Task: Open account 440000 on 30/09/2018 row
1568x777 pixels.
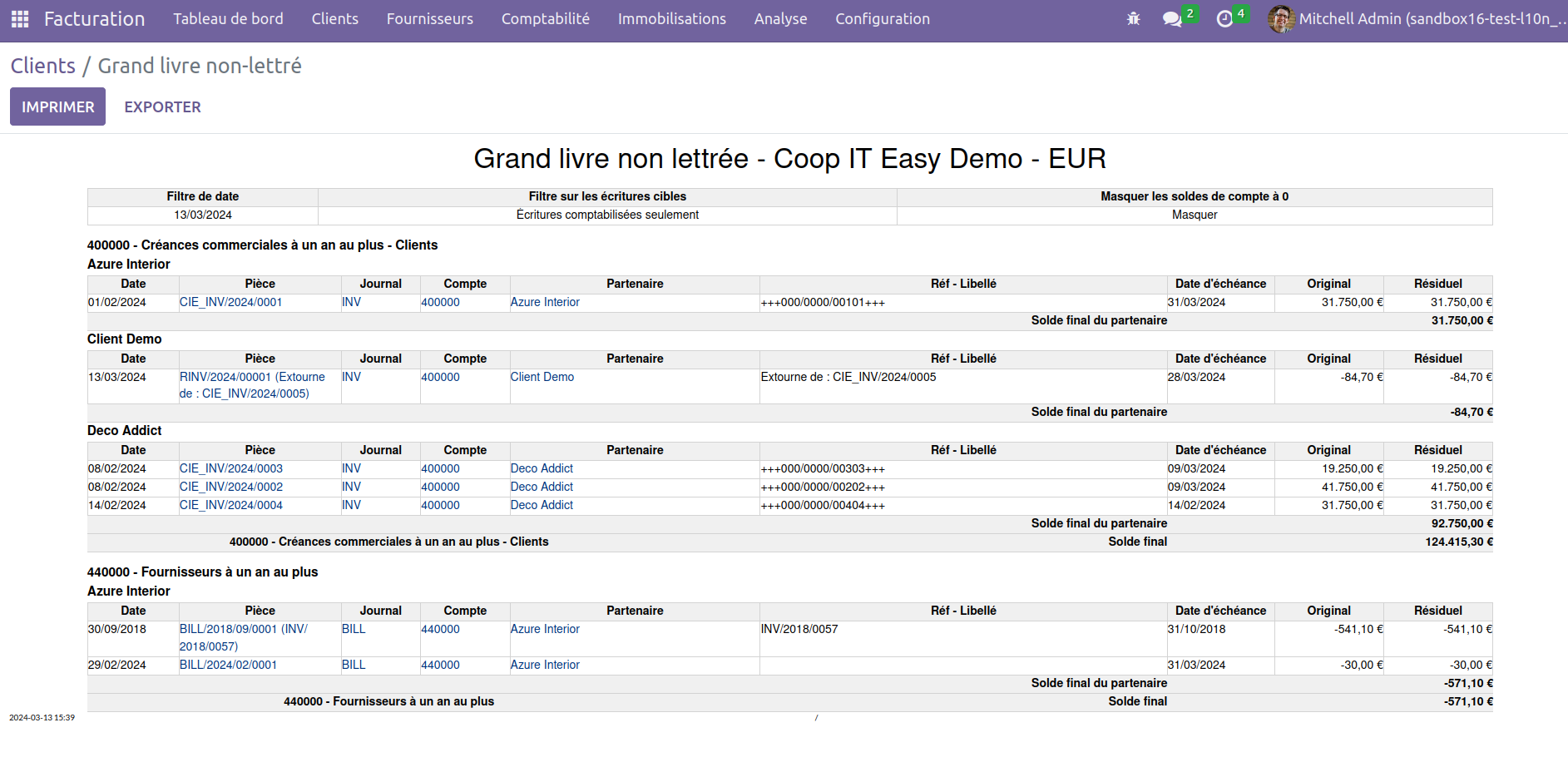Action: (440, 629)
